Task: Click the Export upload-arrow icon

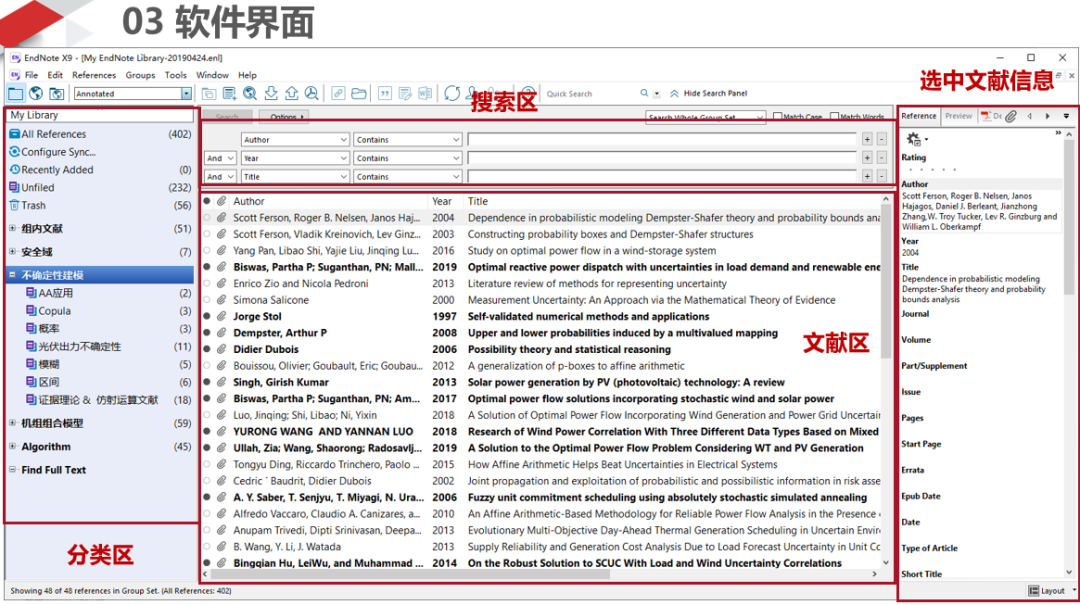Action: (291, 94)
